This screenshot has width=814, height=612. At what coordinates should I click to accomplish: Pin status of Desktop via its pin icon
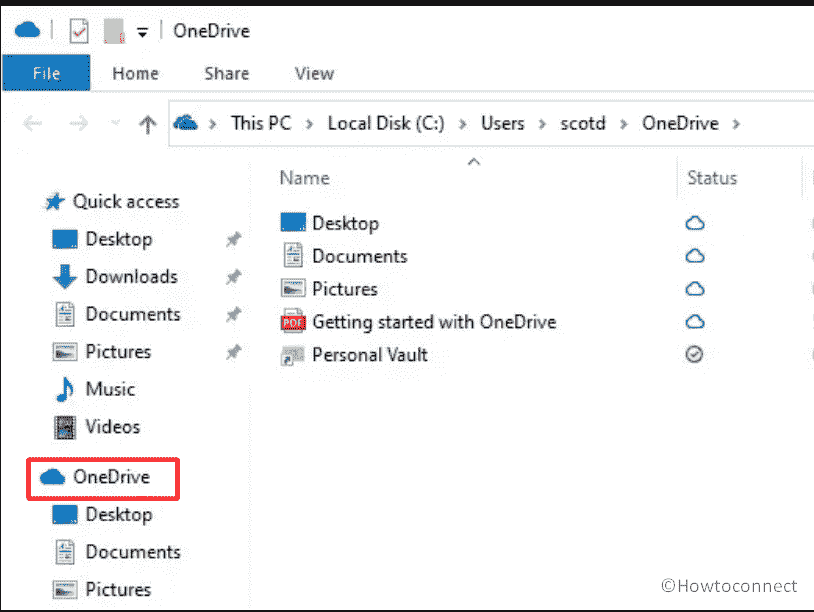[233, 239]
